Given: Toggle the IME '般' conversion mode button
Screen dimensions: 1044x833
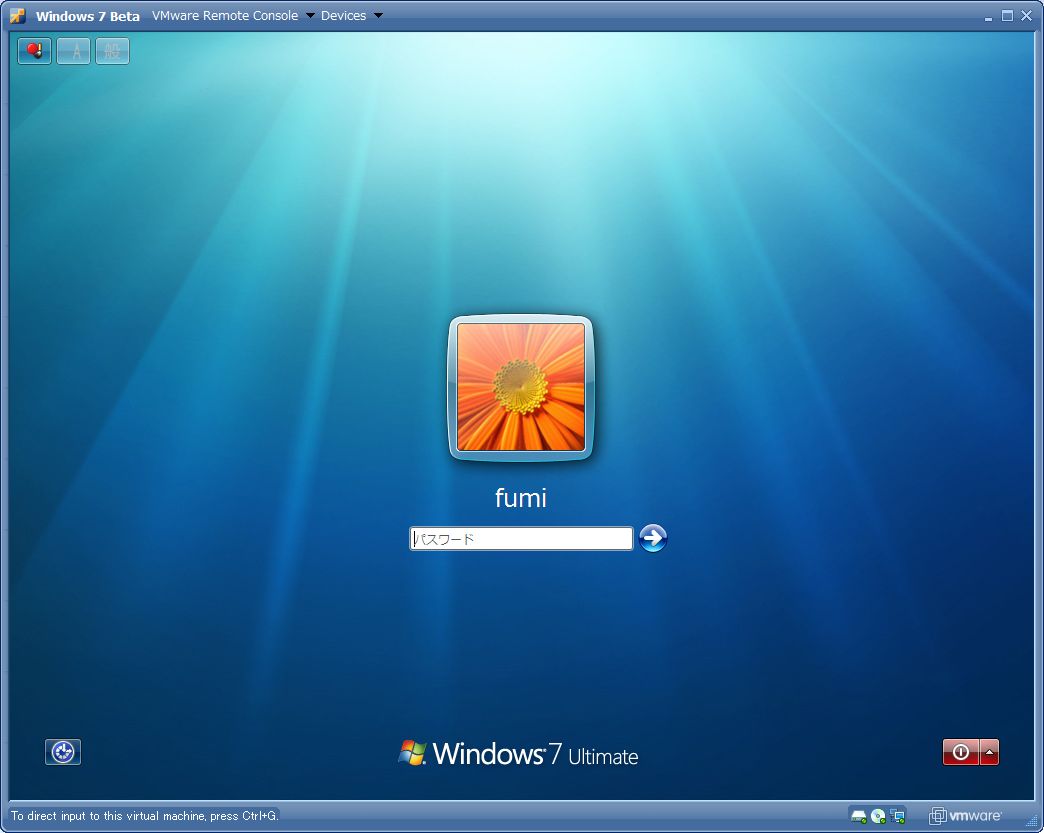Looking at the screenshot, I should pos(113,51).
